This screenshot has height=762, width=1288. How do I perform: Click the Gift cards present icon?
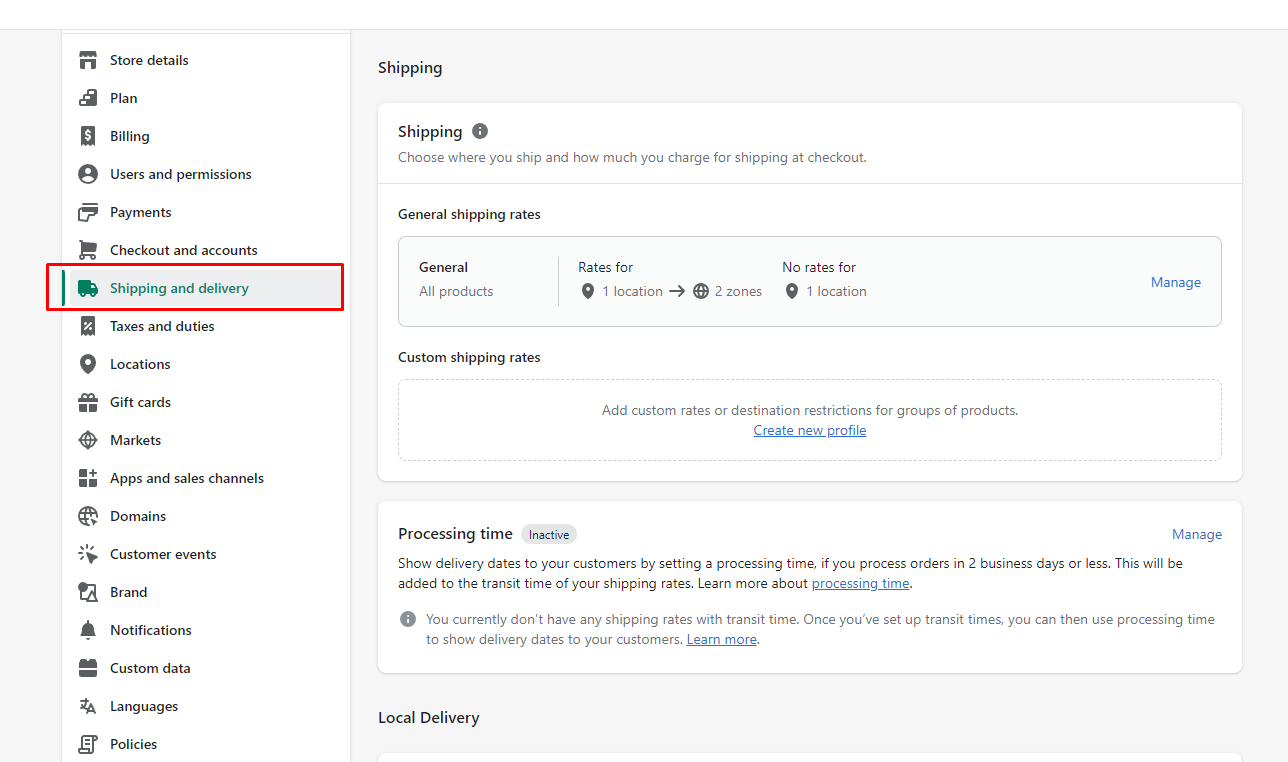click(x=88, y=402)
